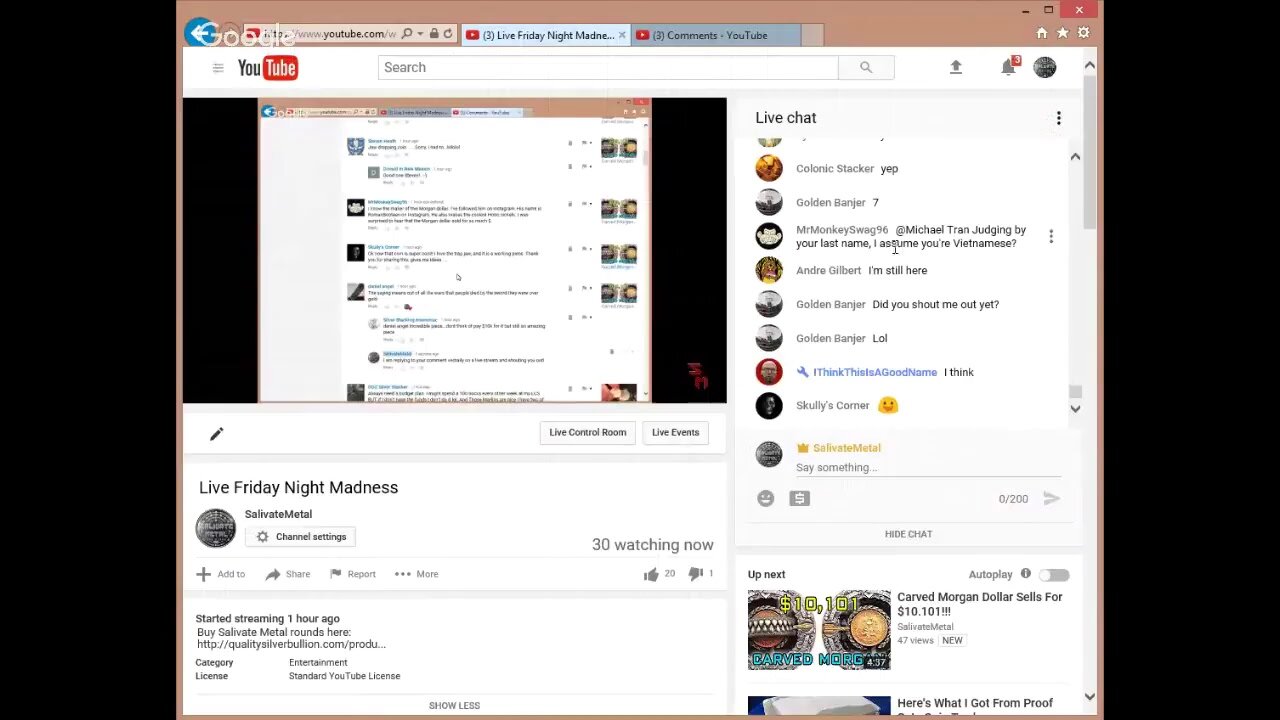Click inside the YouTube search box

tap(608, 68)
